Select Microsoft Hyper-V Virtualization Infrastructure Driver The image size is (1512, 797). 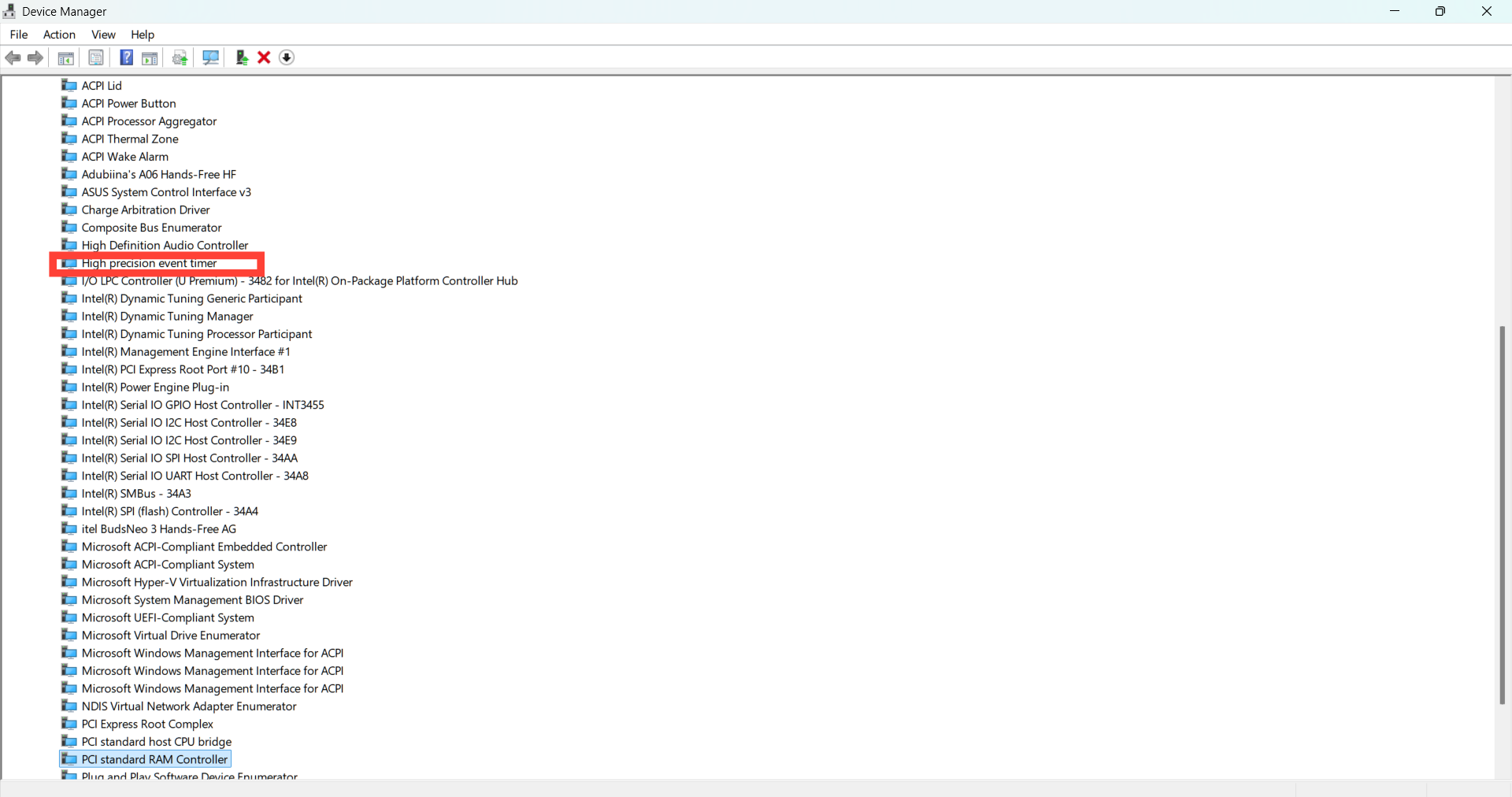[217, 582]
